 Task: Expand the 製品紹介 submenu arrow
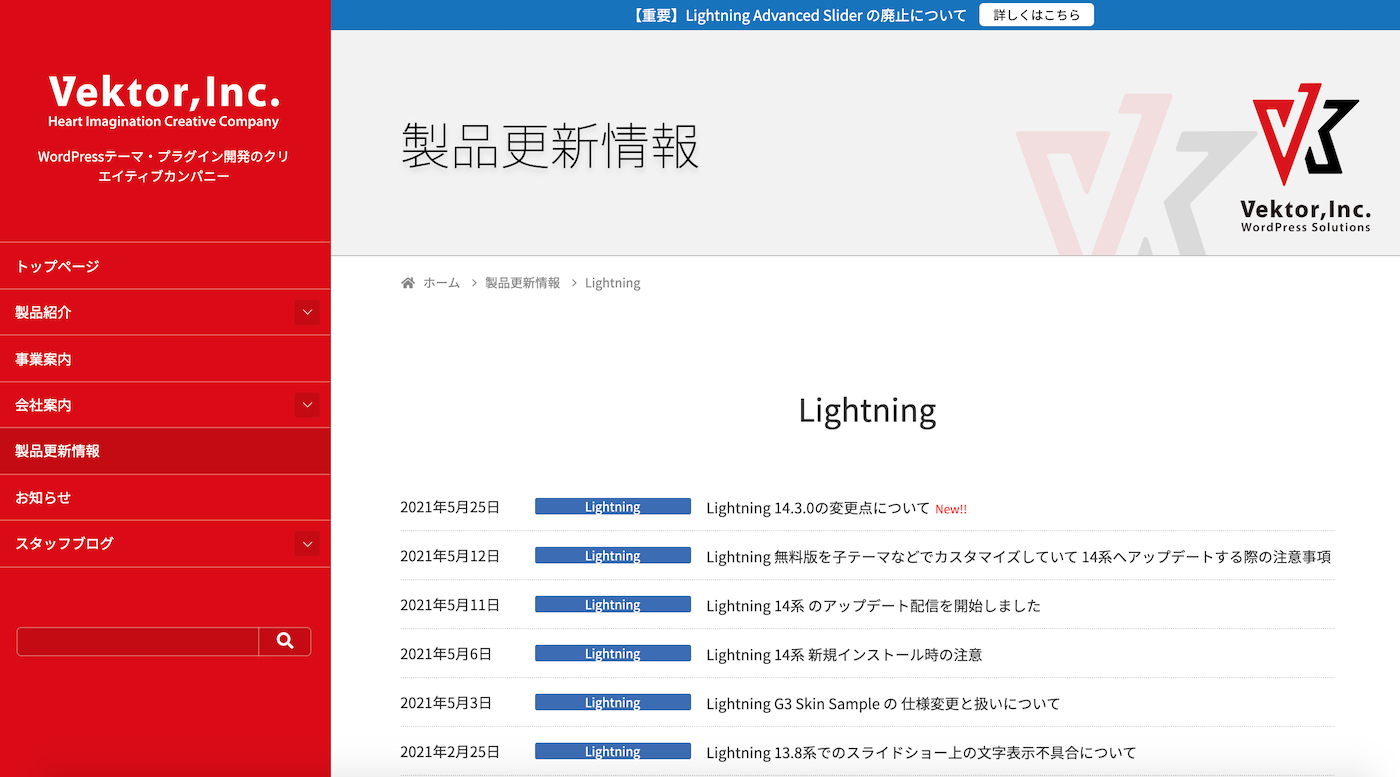tap(307, 312)
